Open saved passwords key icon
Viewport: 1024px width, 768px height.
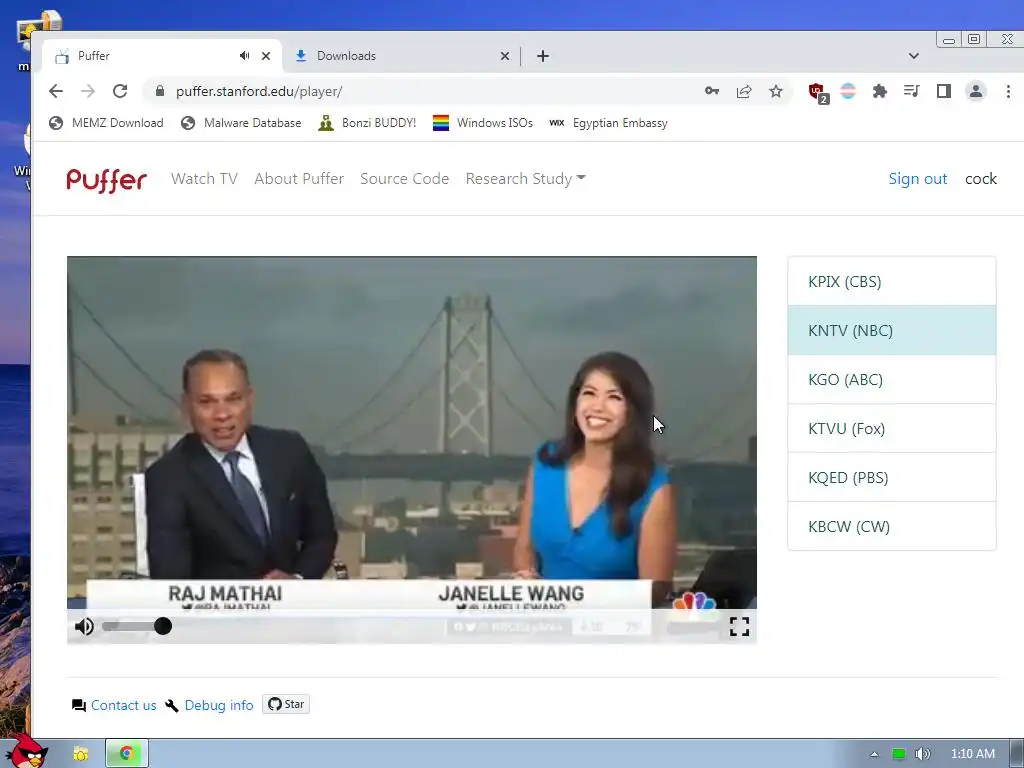712,91
